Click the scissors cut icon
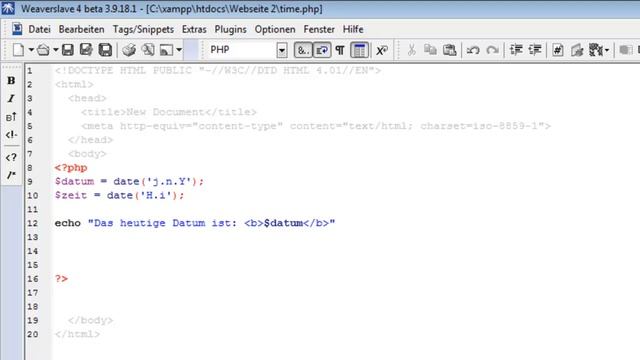This screenshot has height=360, width=640. click(x=411, y=50)
